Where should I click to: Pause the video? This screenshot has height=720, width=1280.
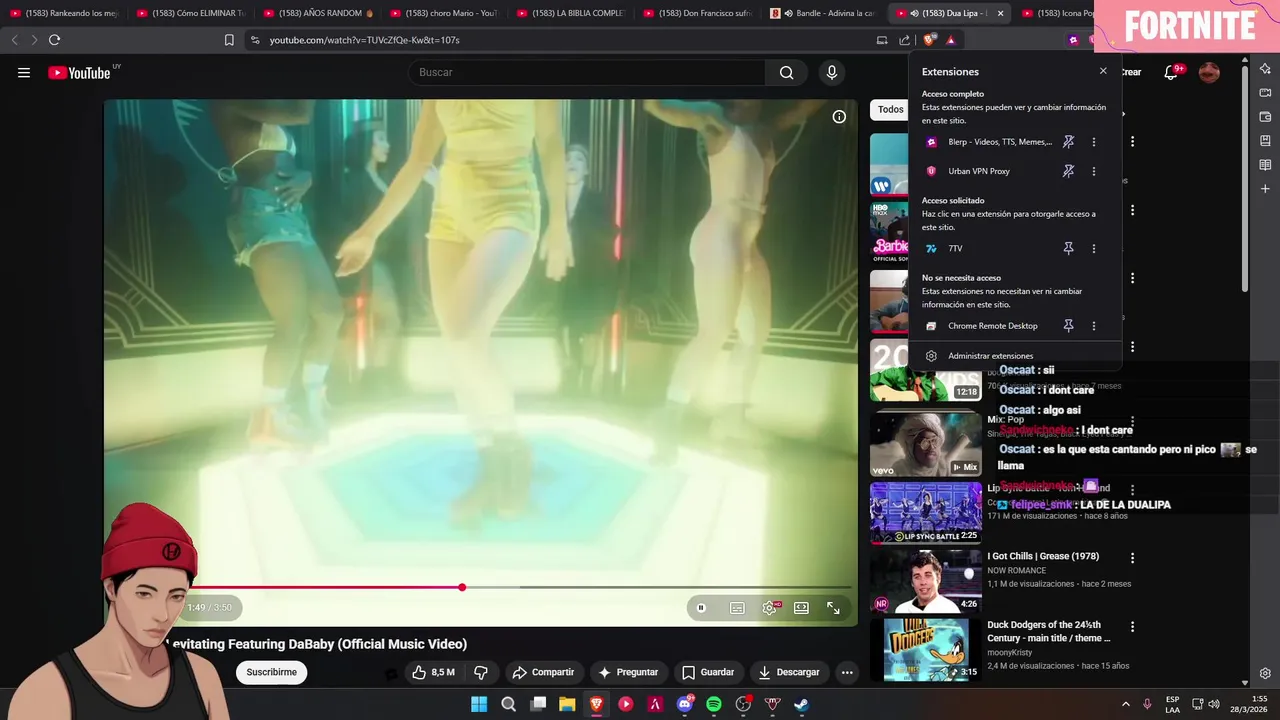click(701, 608)
